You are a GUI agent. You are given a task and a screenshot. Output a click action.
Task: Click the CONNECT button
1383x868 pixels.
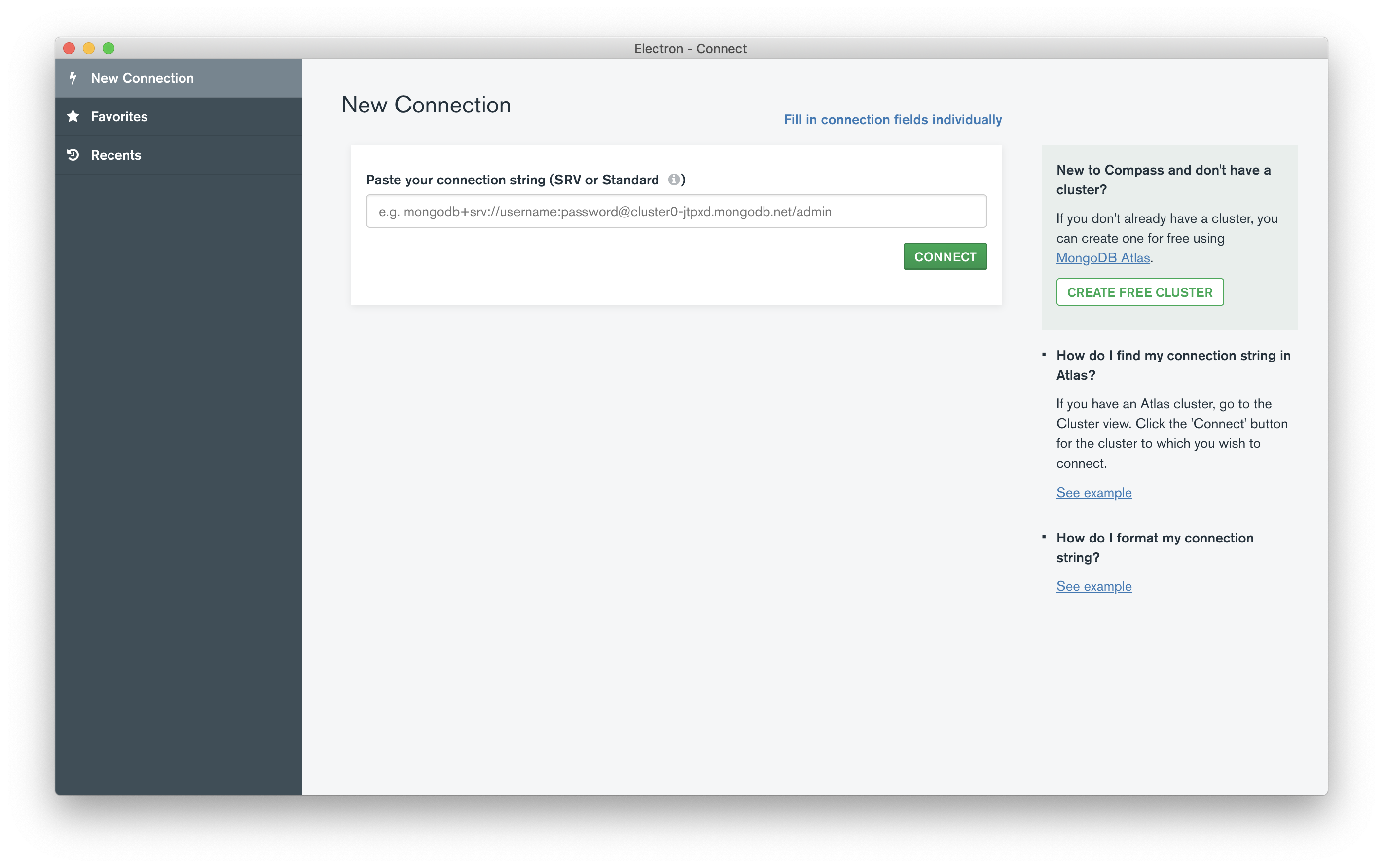(x=945, y=256)
